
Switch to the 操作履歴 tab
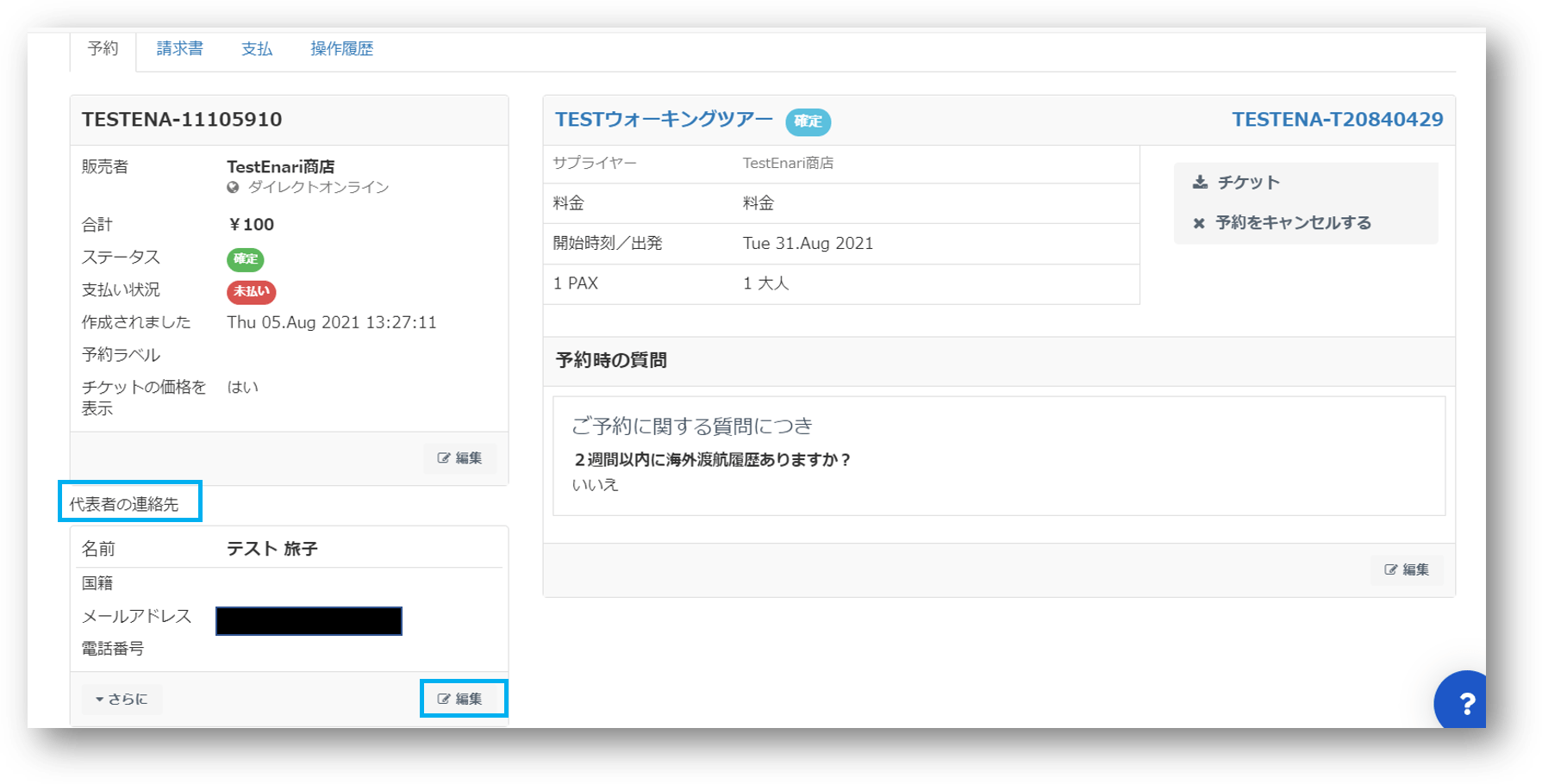tap(341, 49)
